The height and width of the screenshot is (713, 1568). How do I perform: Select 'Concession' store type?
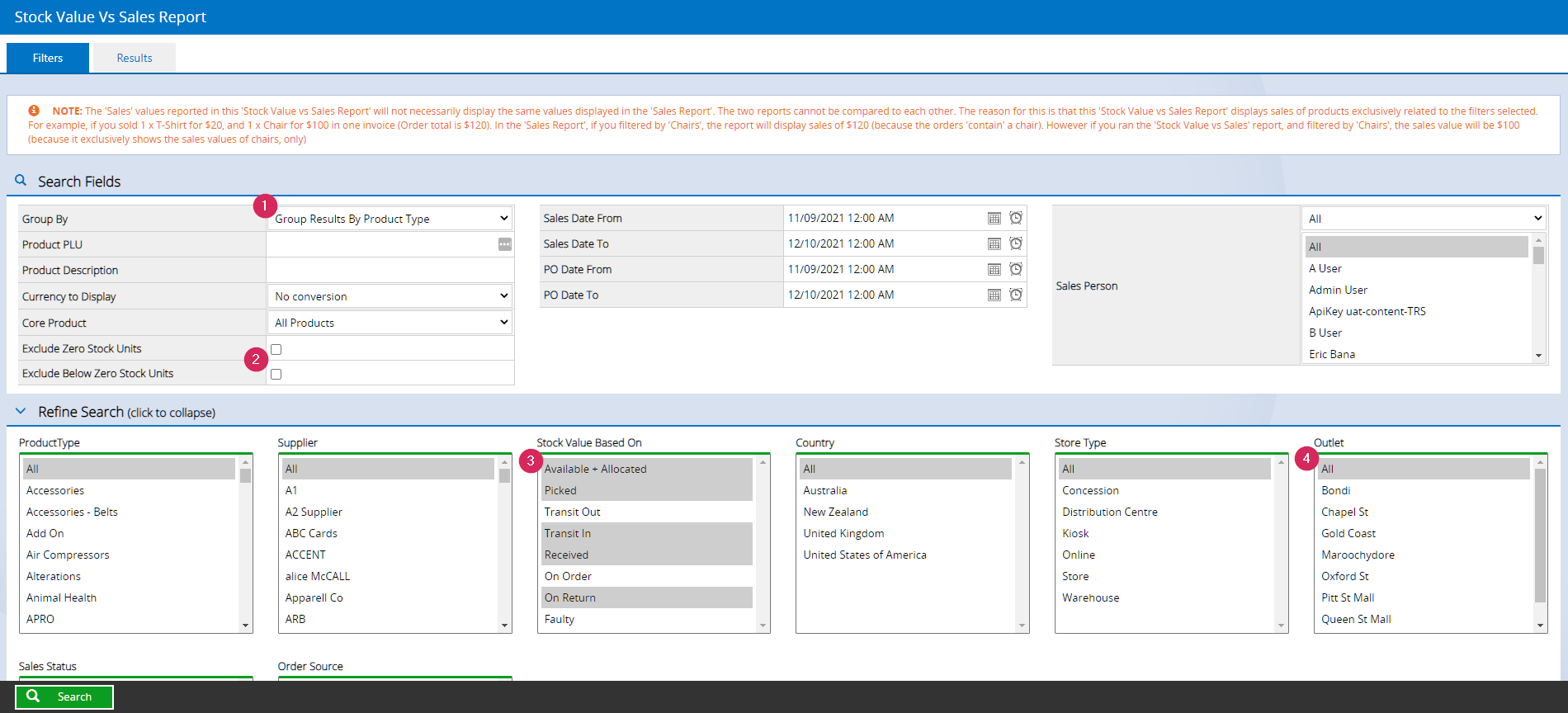[1165, 490]
